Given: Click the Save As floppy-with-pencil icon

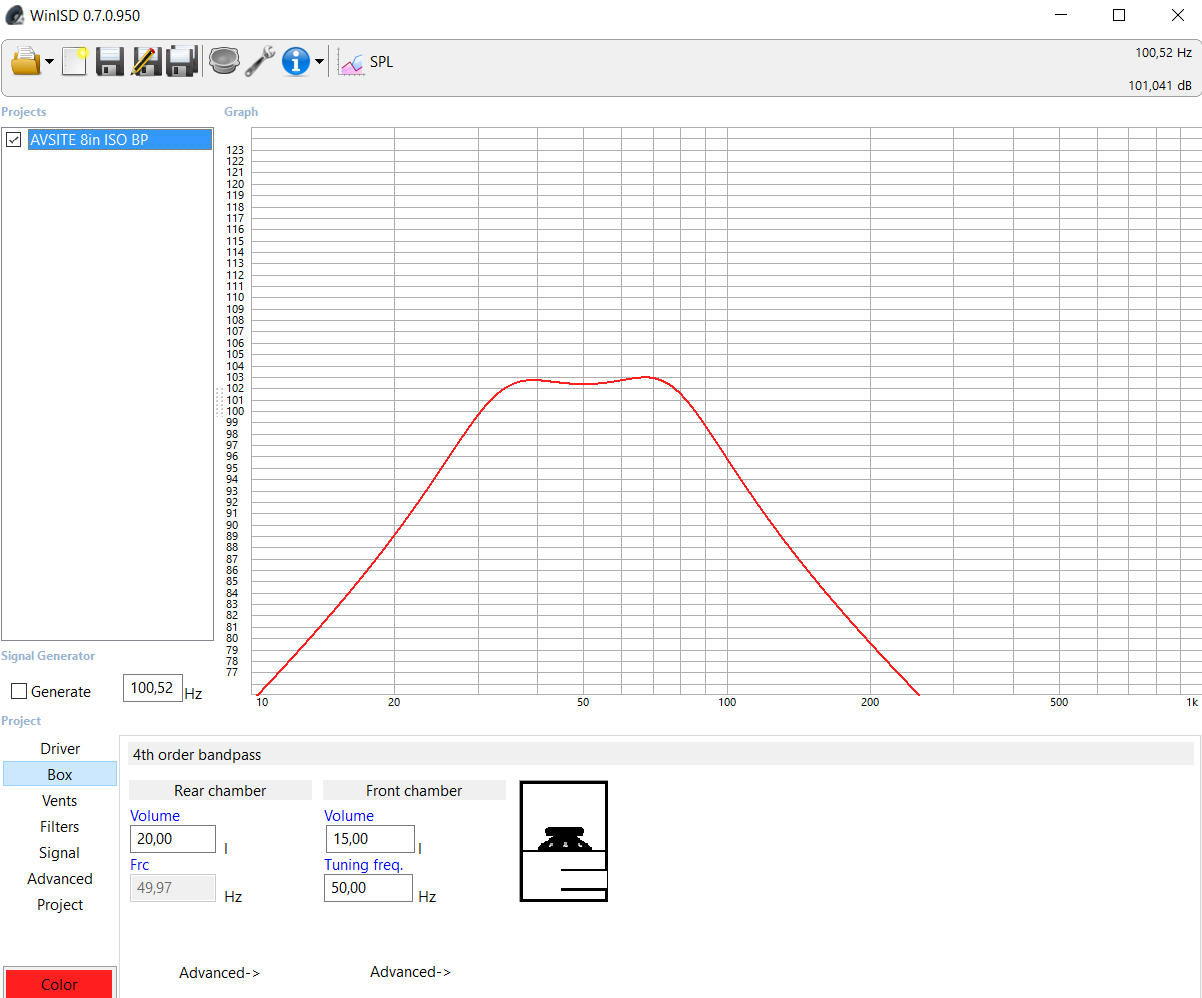Looking at the screenshot, I should point(146,62).
